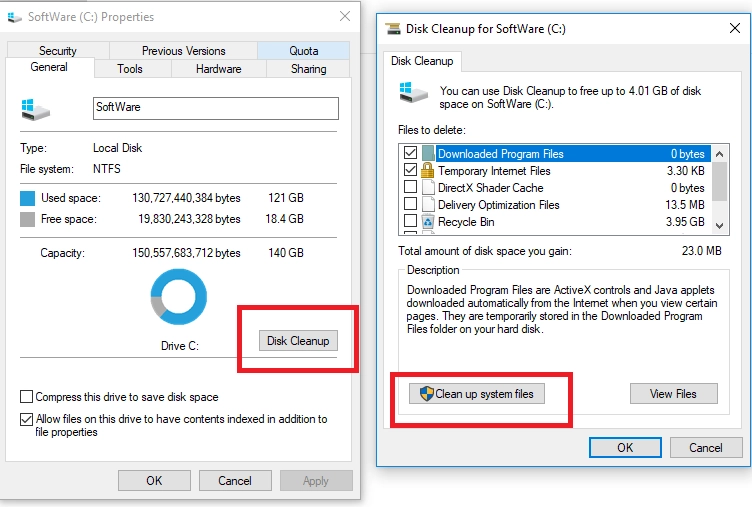Image resolution: width=752 pixels, height=507 pixels.
Task: Select the Temporary Internet Files row text
Action: [x=494, y=171]
